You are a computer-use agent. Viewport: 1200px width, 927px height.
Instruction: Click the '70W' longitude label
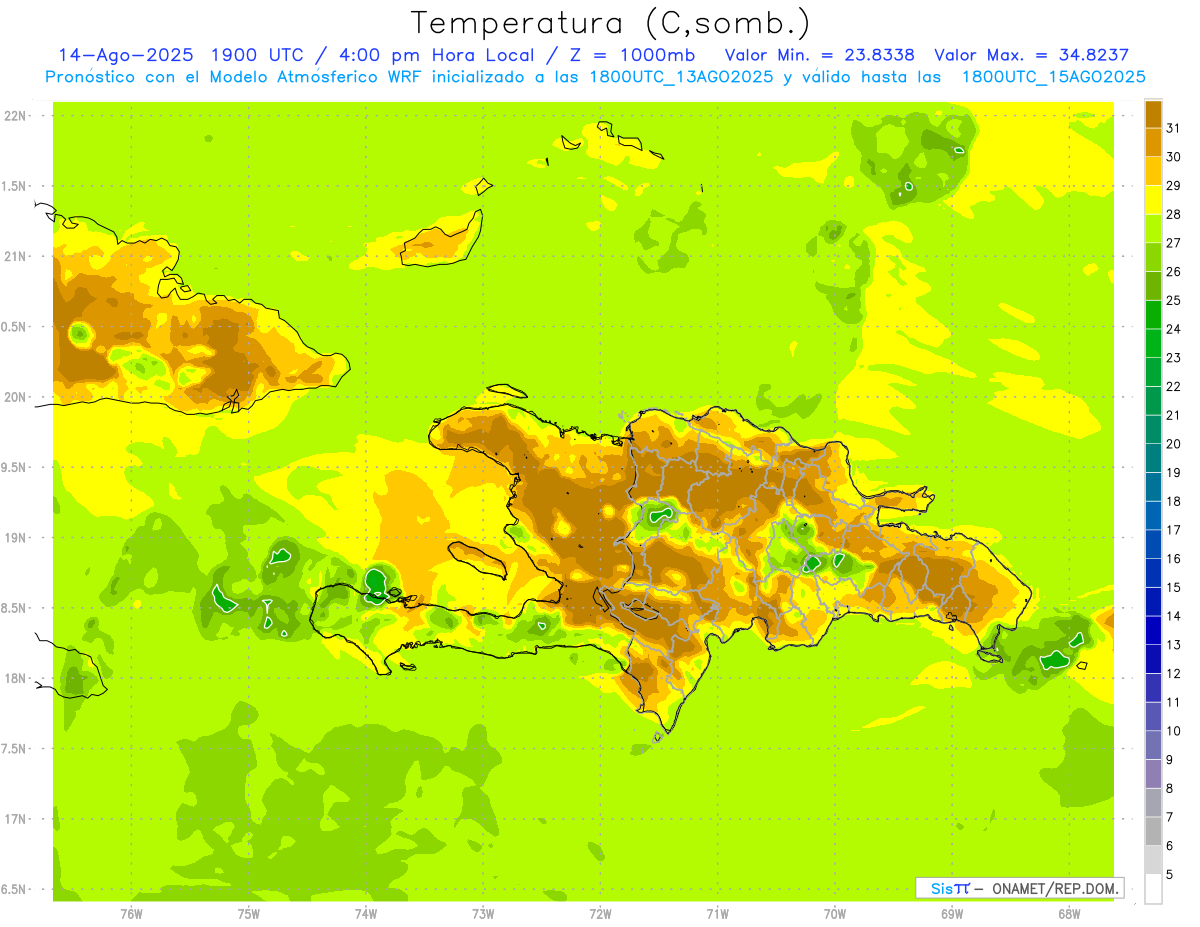coord(835,913)
